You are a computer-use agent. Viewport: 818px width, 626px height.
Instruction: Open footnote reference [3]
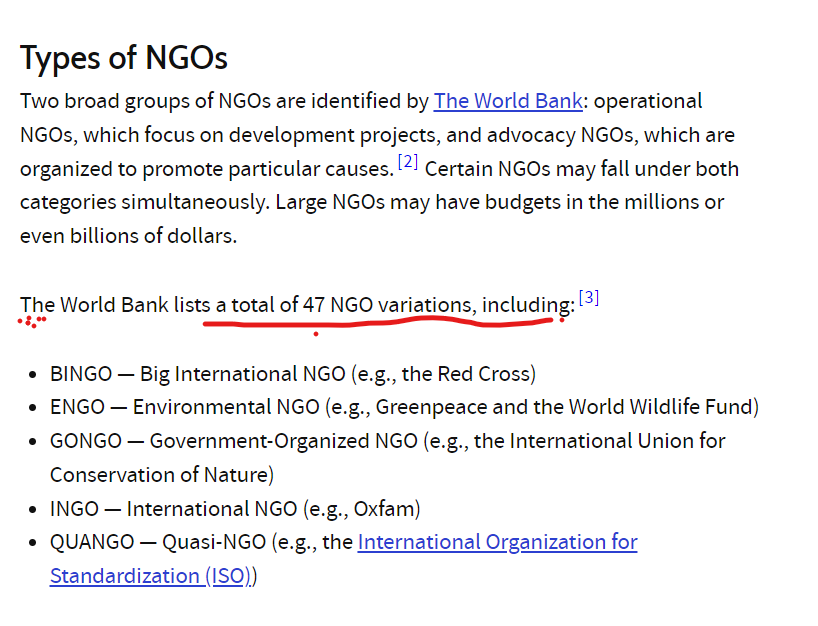589,297
